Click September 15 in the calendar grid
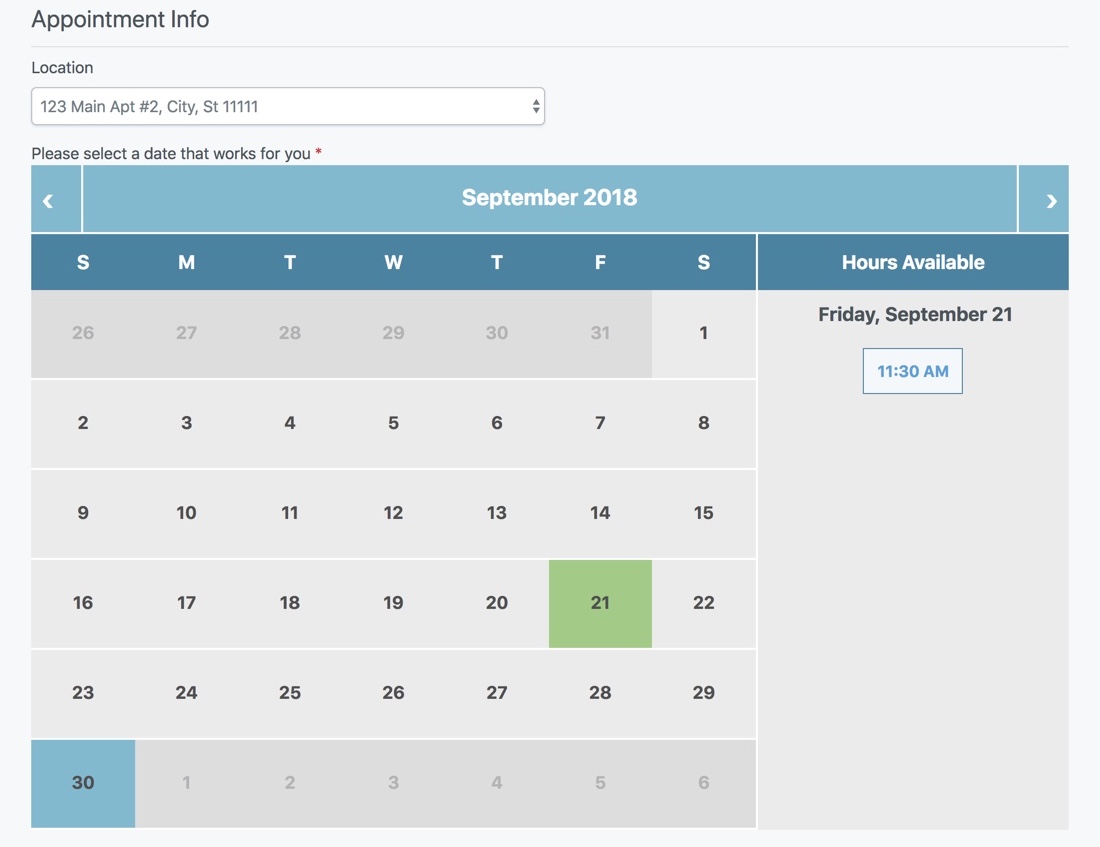1100x847 pixels. [703, 512]
